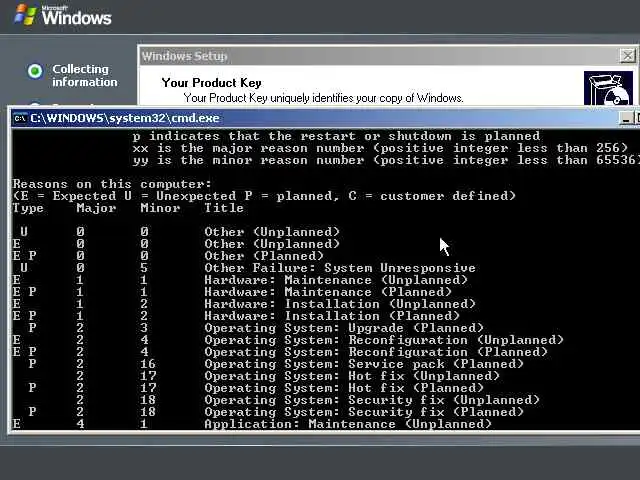Click the 'Minor' column header
Screen dimensions: 640x480
pyautogui.click(x=160, y=209)
